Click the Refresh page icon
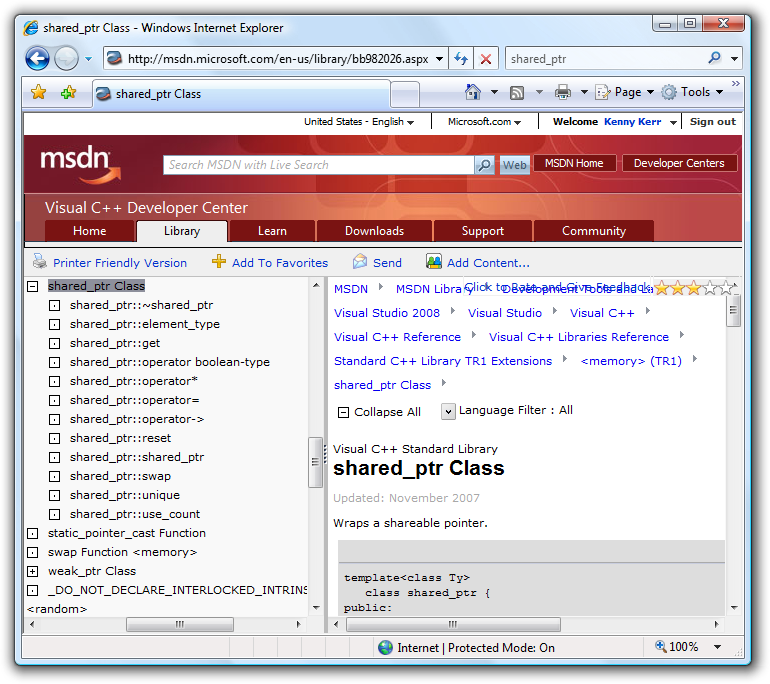The height and width of the screenshot is (684, 770). (461, 59)
